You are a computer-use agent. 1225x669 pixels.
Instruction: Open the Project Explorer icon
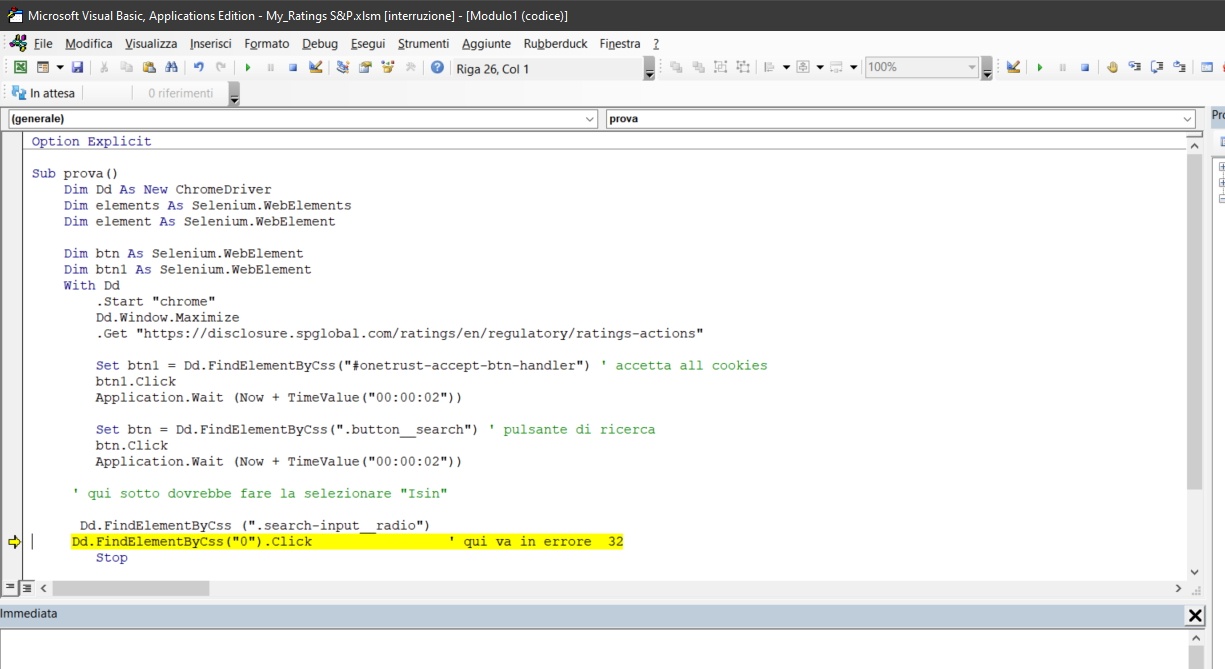[343, 67]
